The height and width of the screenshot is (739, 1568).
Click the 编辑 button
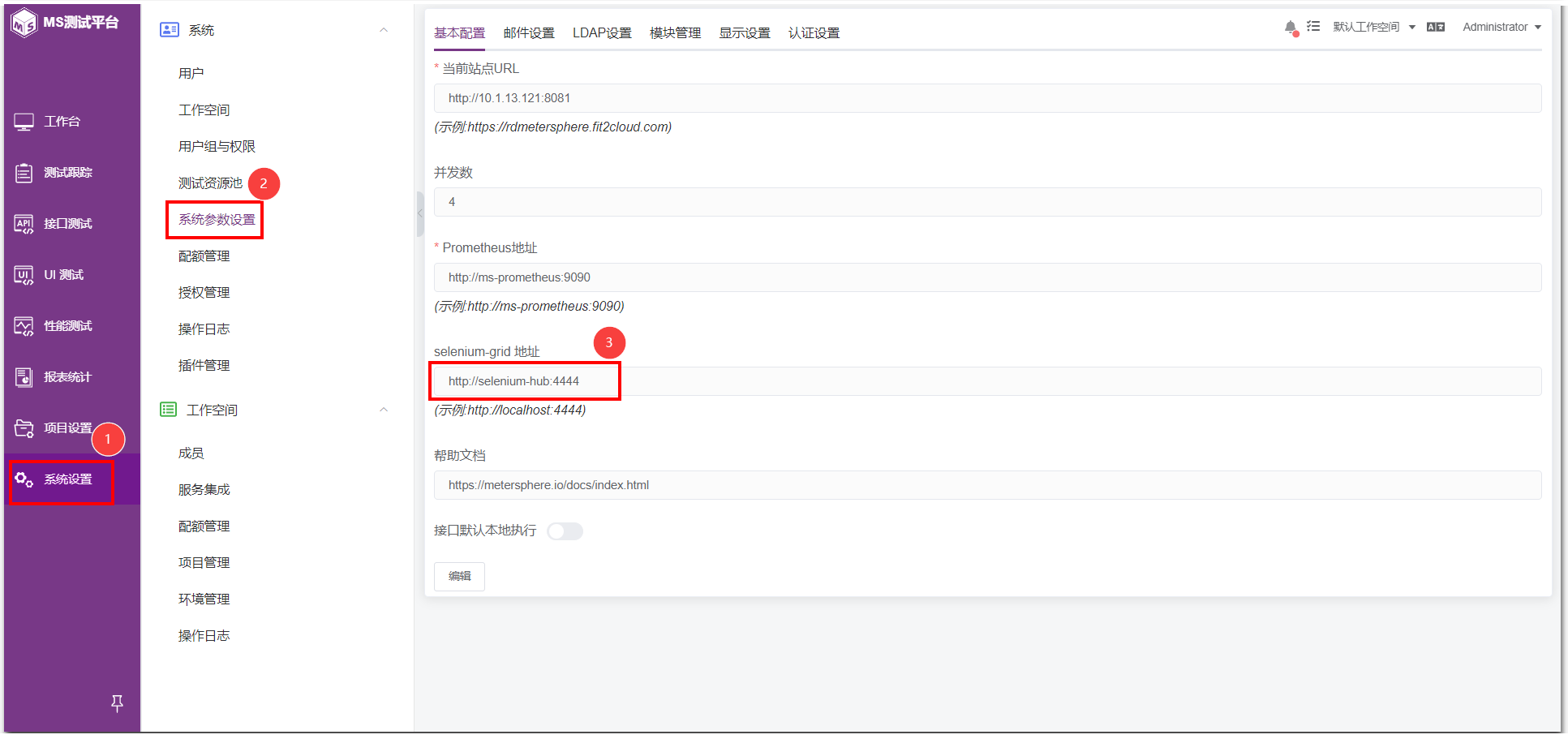pyautogui.click(x=459, y=577)
